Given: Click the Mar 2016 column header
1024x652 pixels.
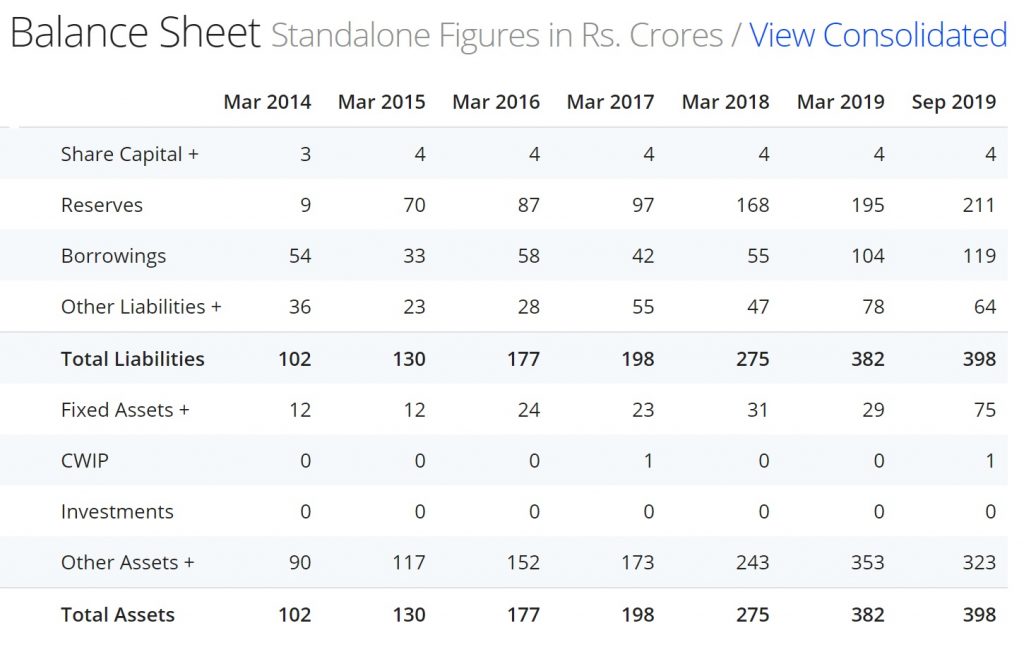Looking at the screenshot, I should coord(496,102).
